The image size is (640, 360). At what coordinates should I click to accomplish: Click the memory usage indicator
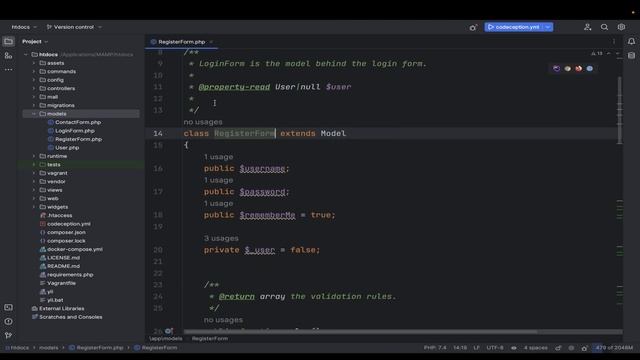[613, 348]
